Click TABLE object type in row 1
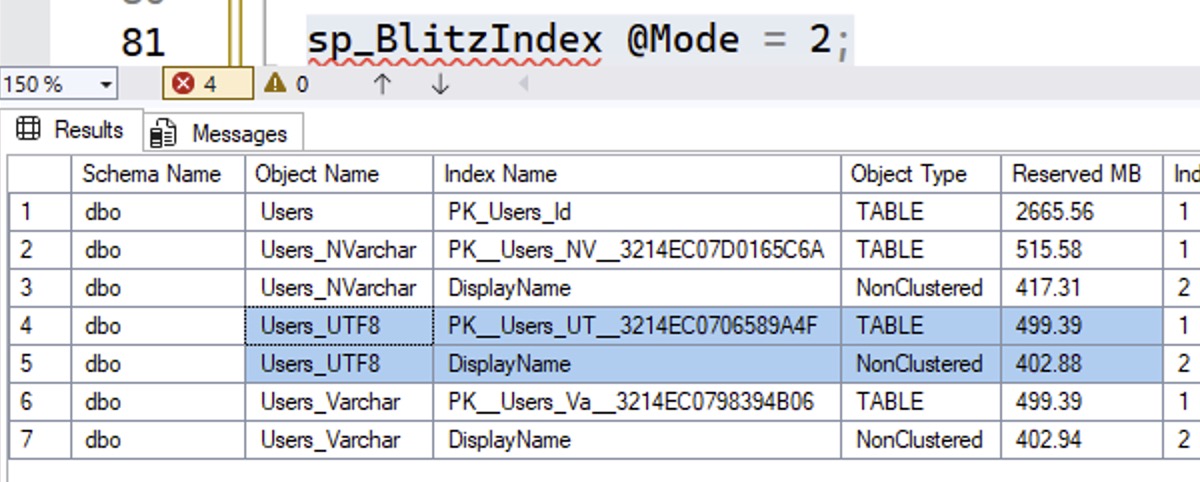 (x=921, y=212)
